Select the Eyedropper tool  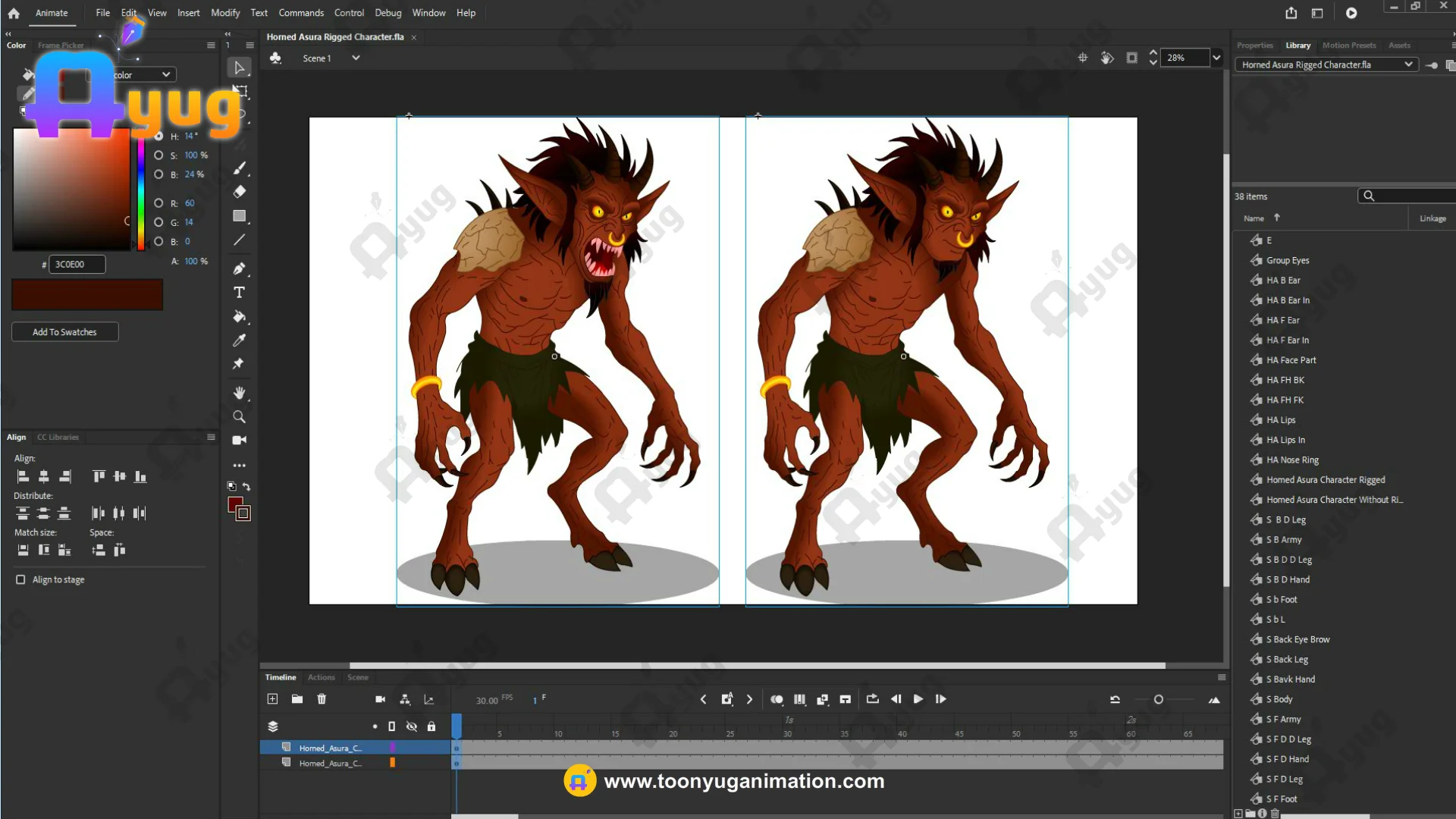(239, 340)
